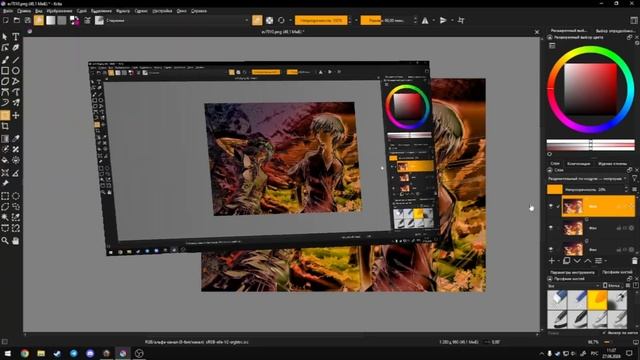Add a new layer with plus button

[552, 260]
